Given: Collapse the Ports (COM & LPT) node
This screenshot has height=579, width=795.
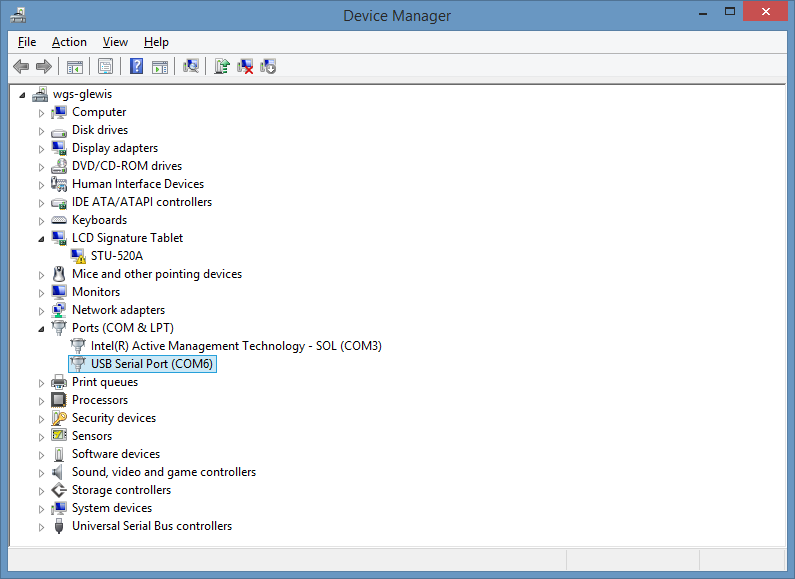Looking at the screenshot, I should [41, 329].
